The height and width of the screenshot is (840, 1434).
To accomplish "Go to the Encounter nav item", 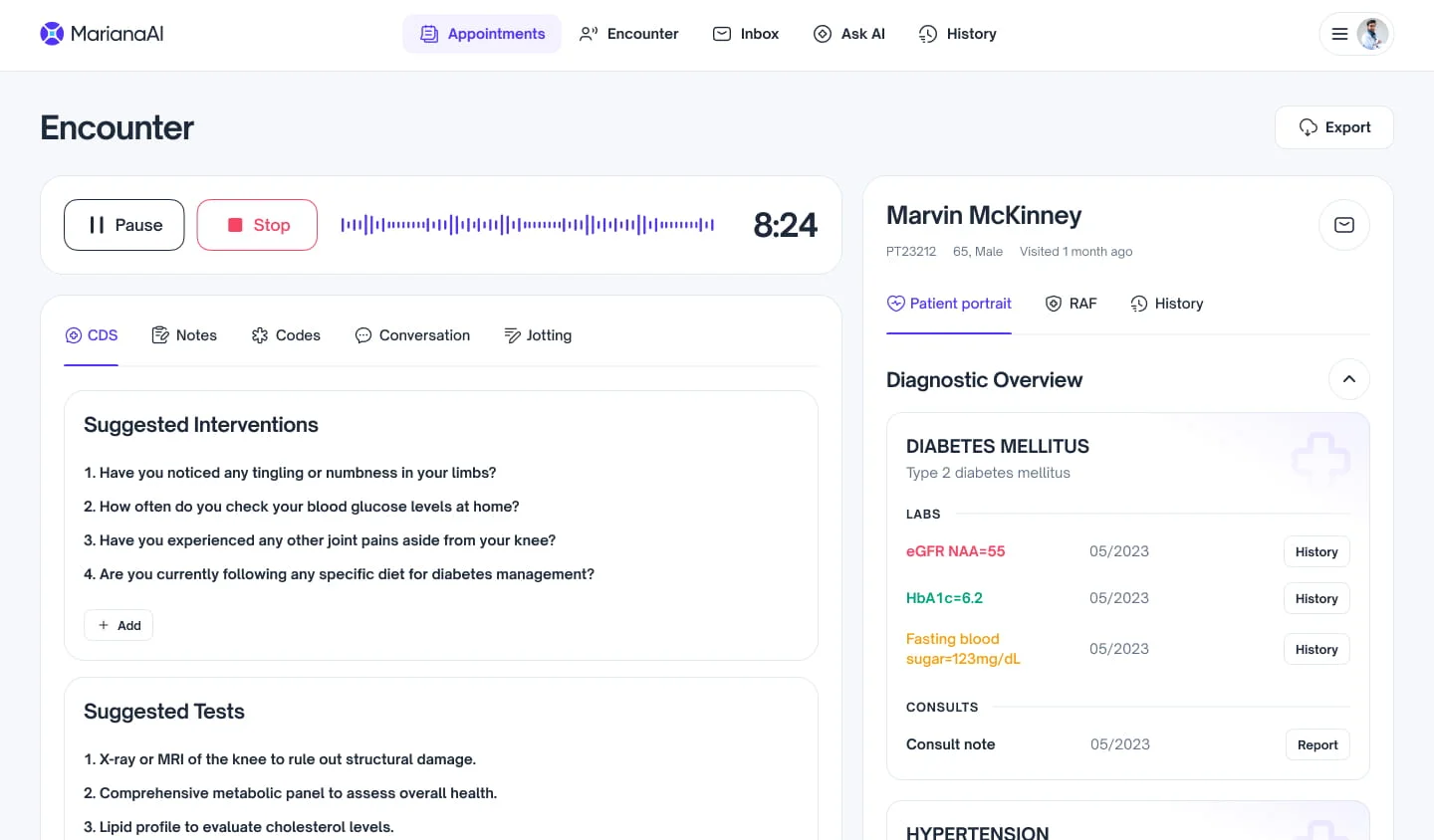I will tap(629, 34).
